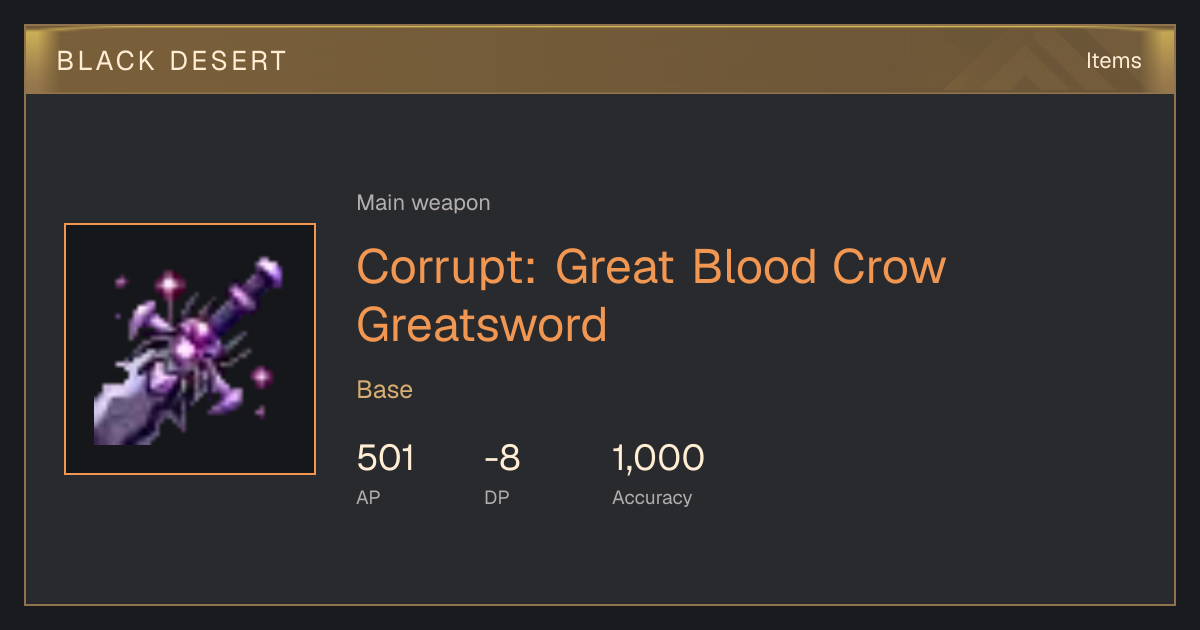The image size is (1200, 630).
Task: Select the Main weapon category label
Action: [423, 203]
